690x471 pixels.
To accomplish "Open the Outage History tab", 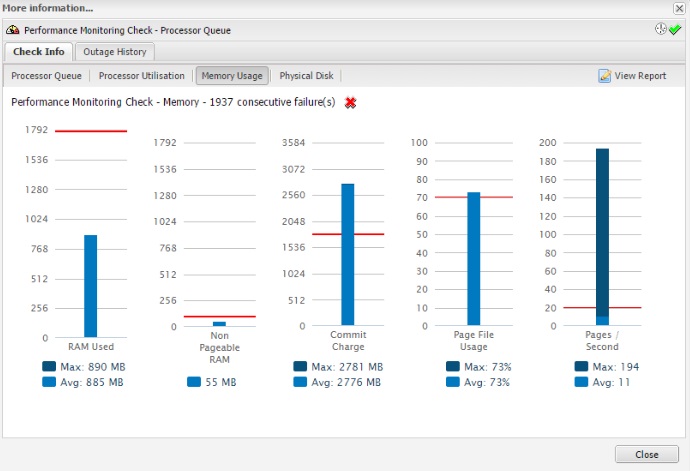I will tap(114, 52).
